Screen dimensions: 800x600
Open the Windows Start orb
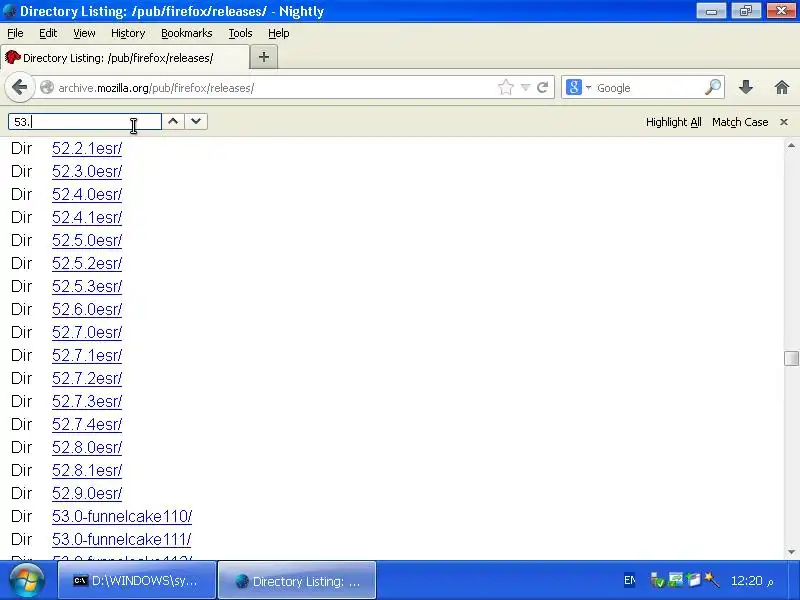pyautogui.click(x=27, y=580)
